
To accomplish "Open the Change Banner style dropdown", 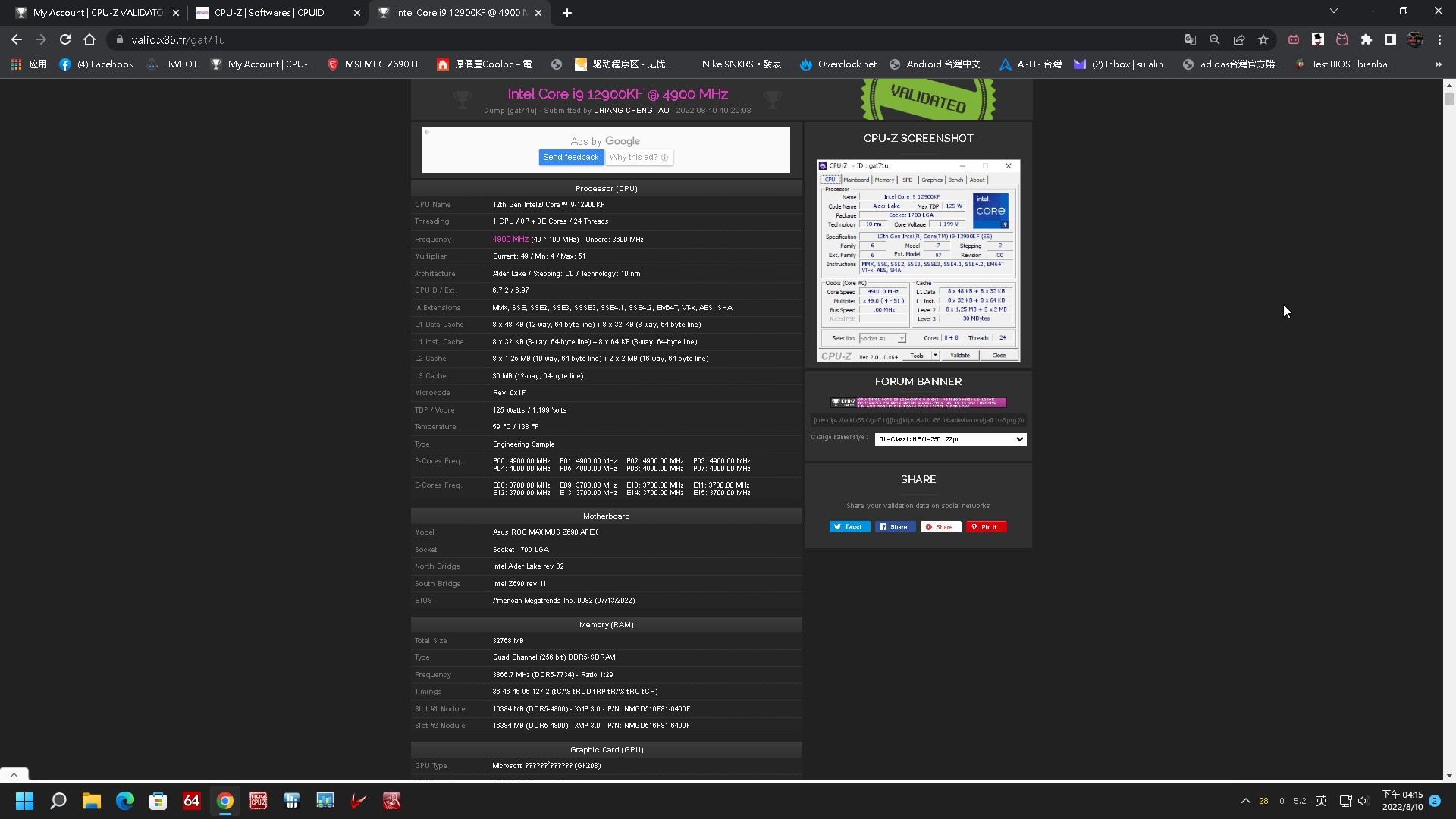I will 950,439.
